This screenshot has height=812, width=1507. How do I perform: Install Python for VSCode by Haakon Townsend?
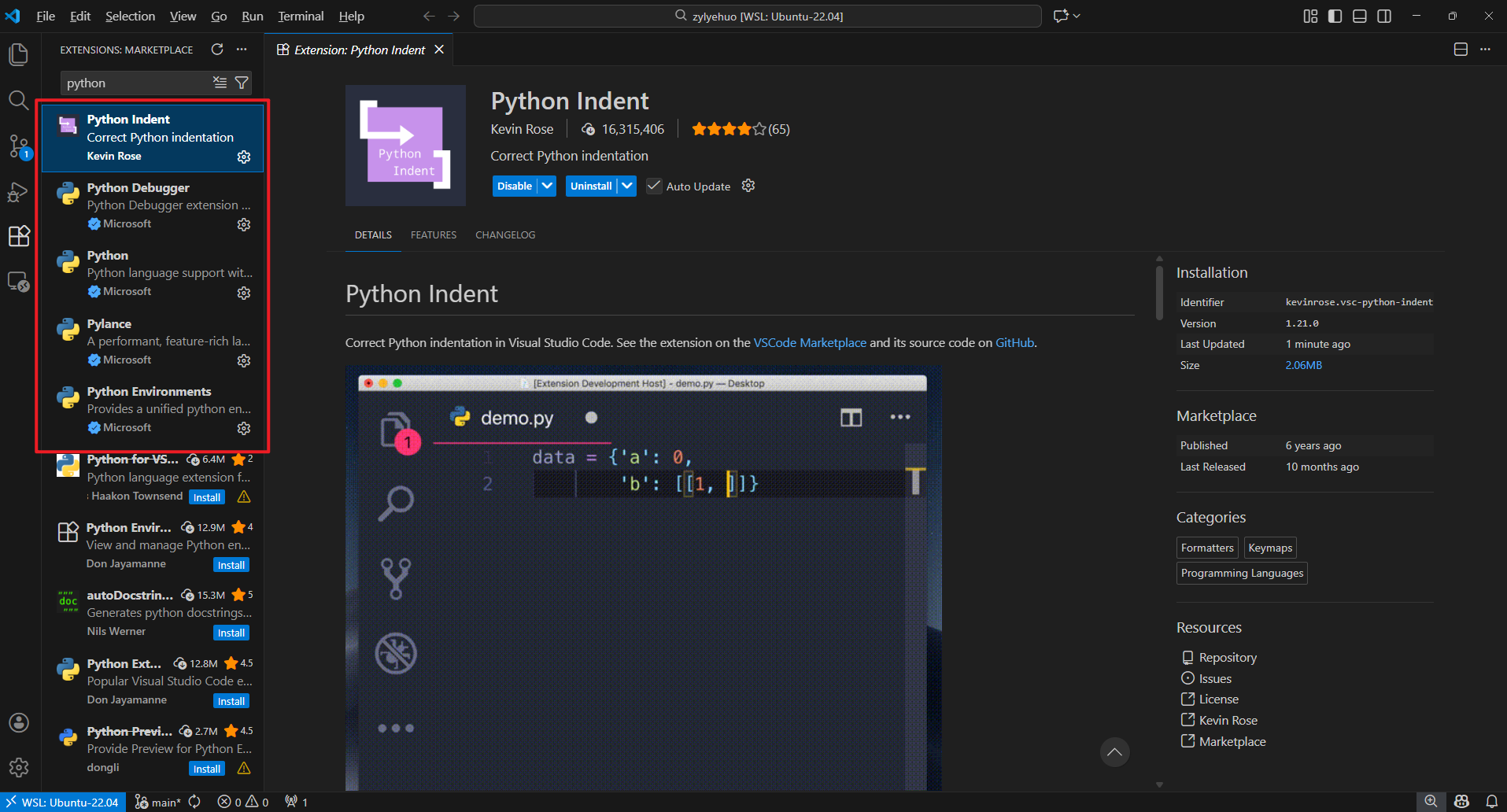(x=207, y=497)
